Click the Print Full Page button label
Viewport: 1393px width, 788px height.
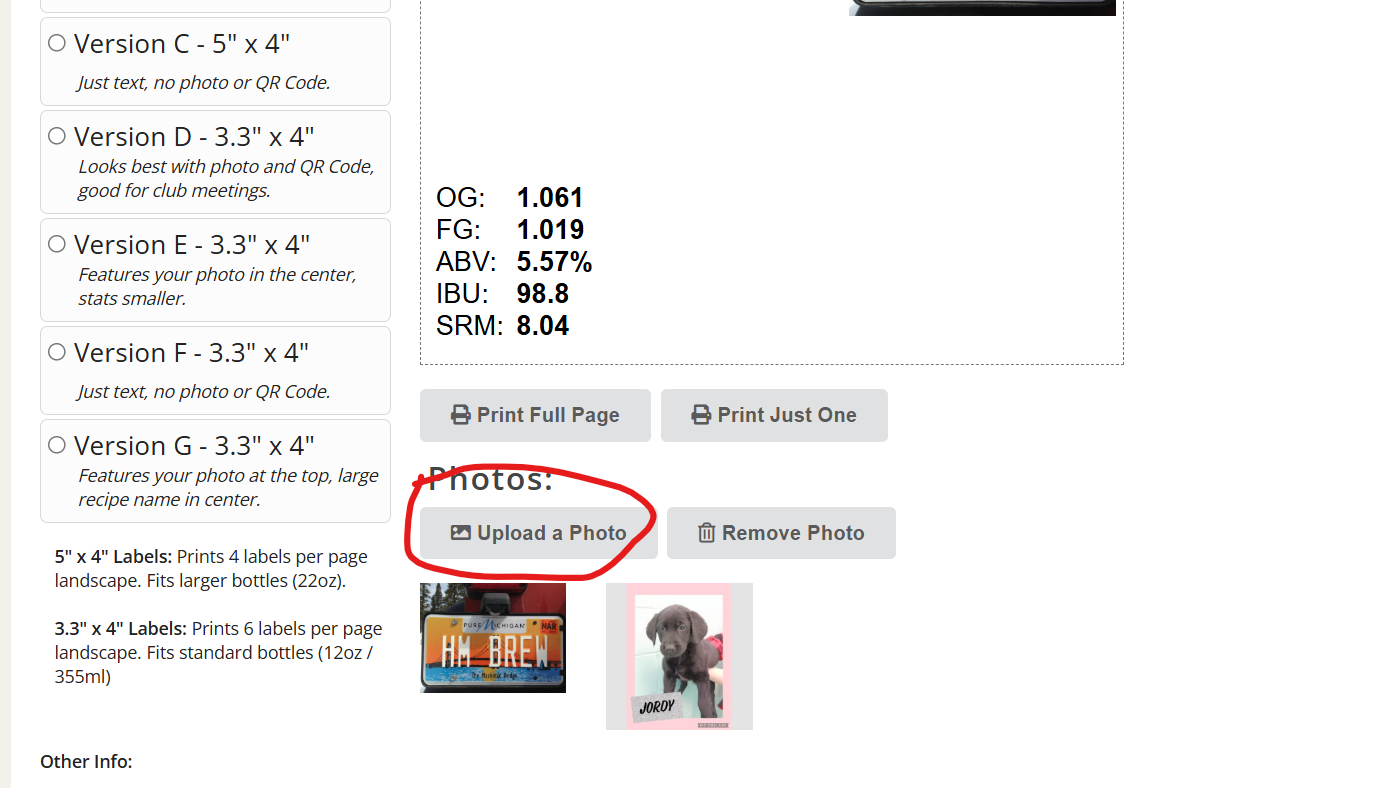point(548,415)
